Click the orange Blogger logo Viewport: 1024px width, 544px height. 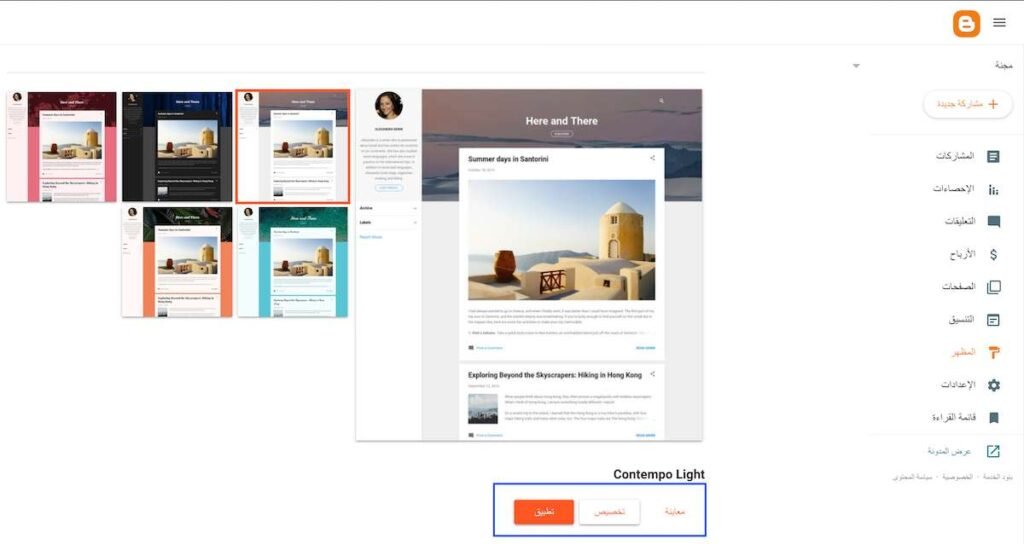point(966,22)
